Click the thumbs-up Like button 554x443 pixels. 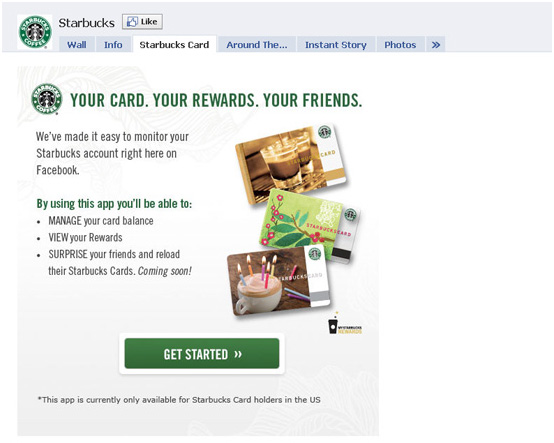(x=142, y=22)
